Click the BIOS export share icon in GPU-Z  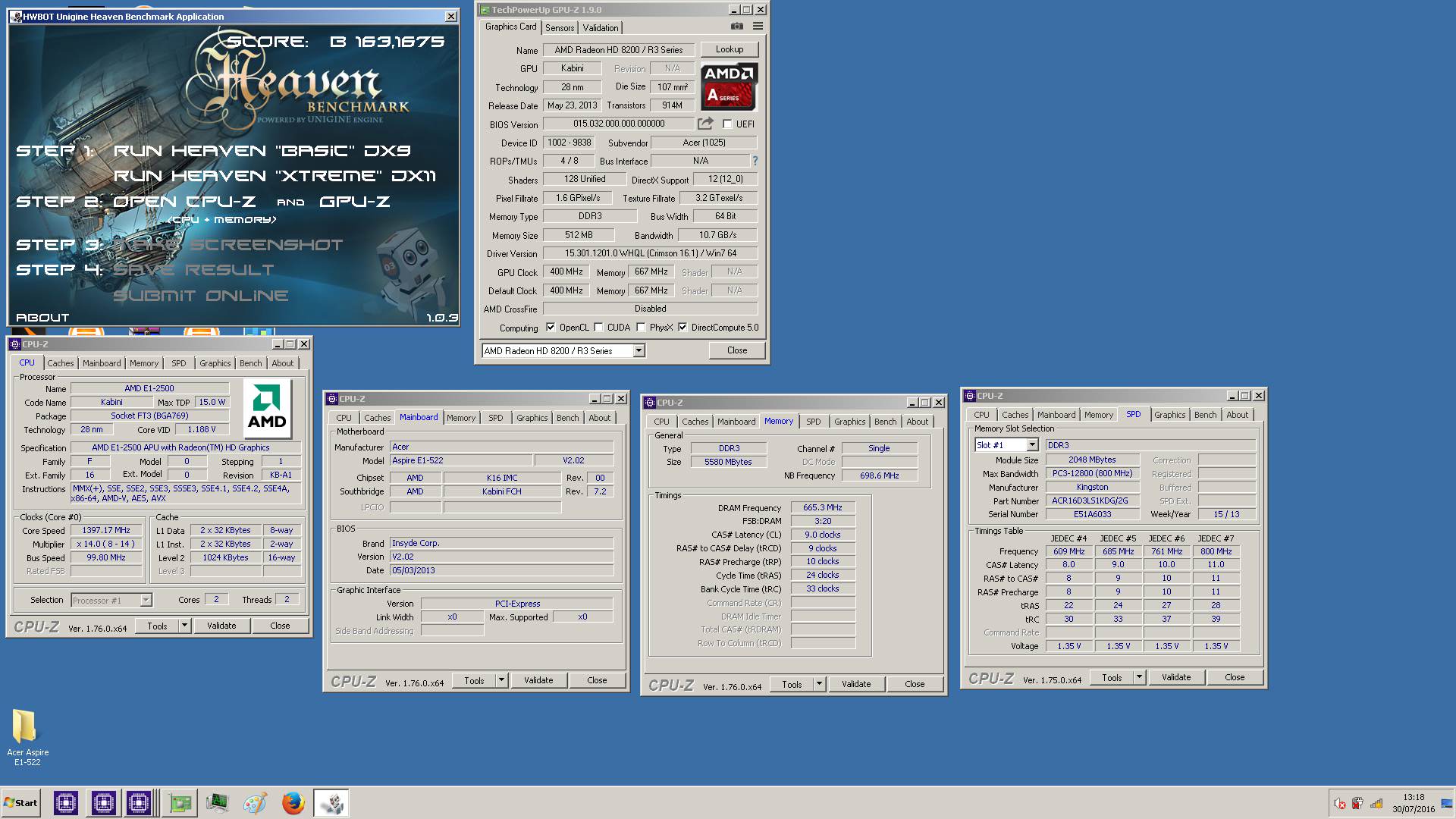click(x=705, y=124)
